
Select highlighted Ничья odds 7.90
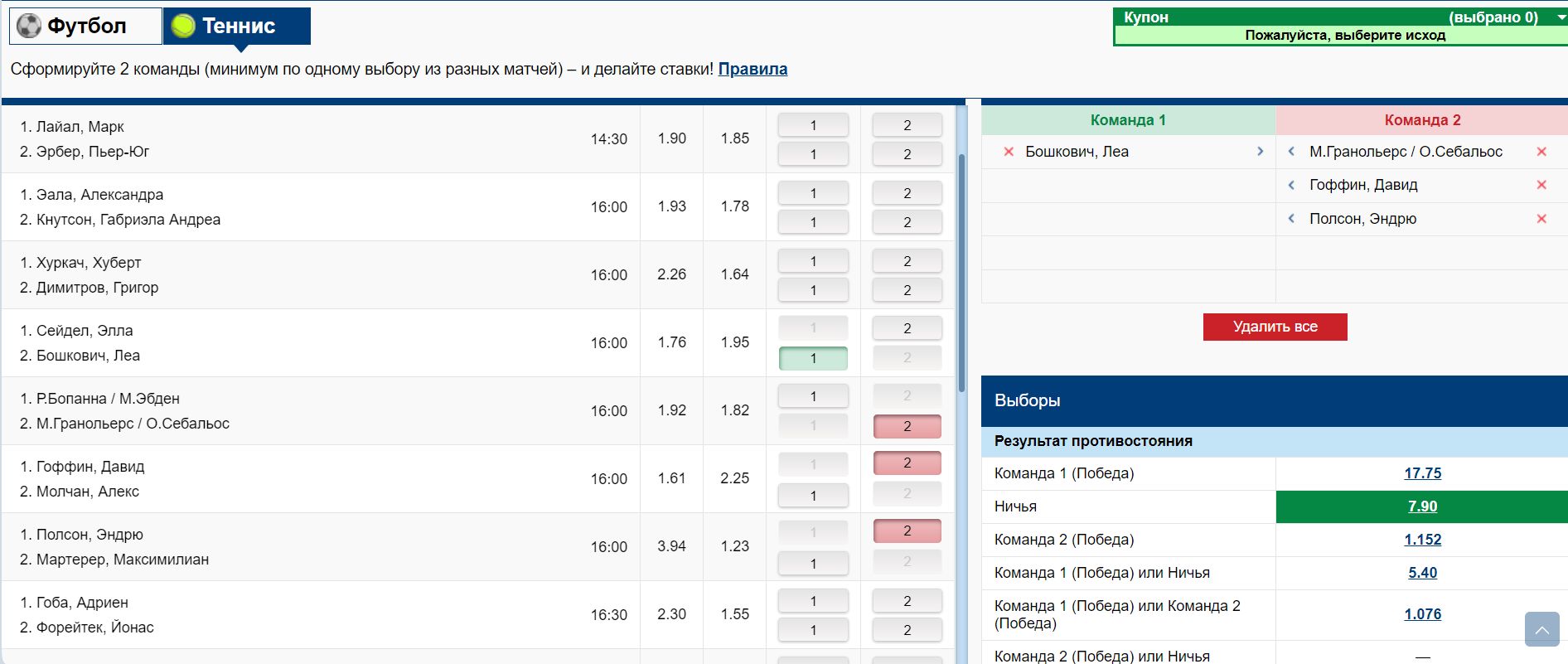point(1422,506)
